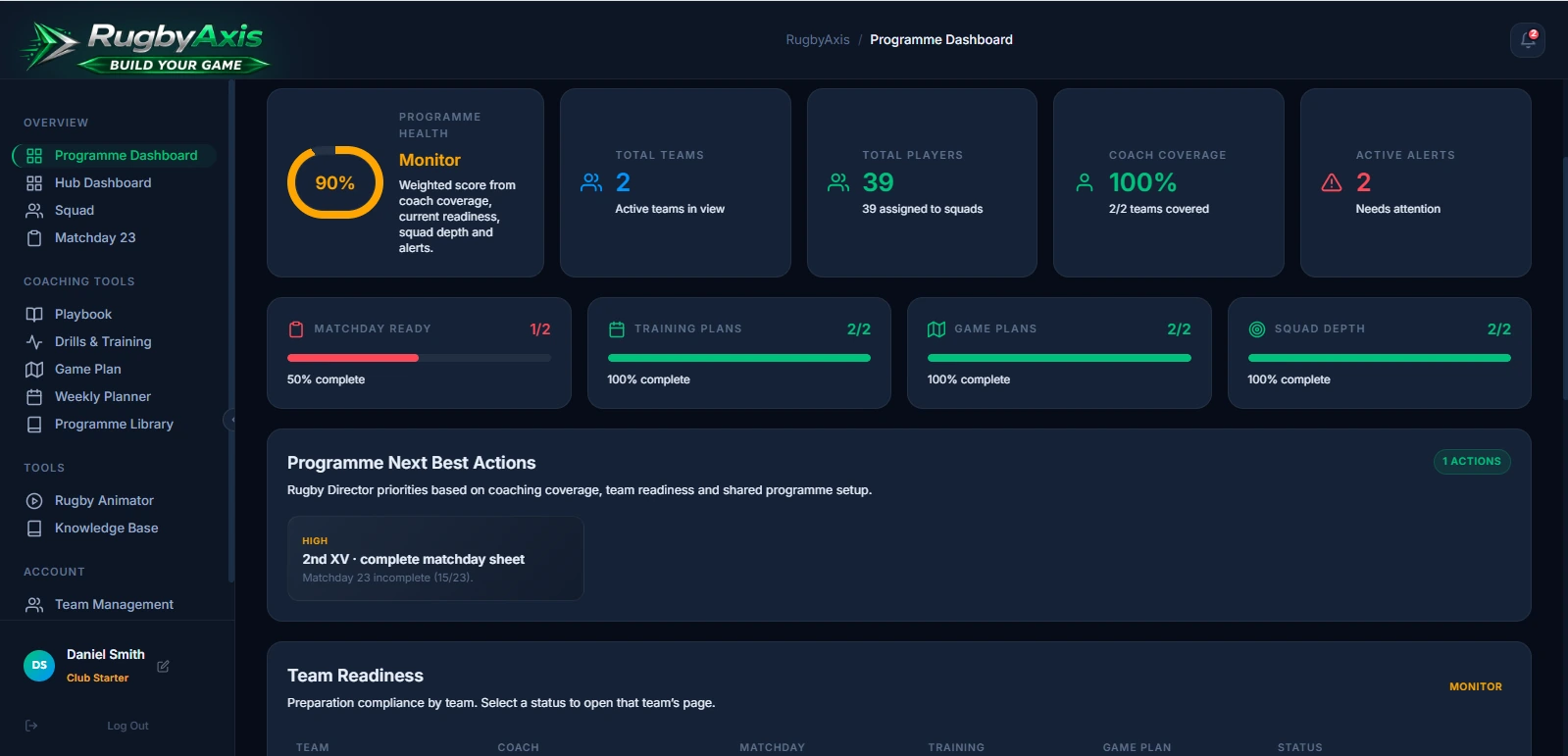Click Hub Dashboard sidebar icon
Screen dimensions: 1568x756
34,183
